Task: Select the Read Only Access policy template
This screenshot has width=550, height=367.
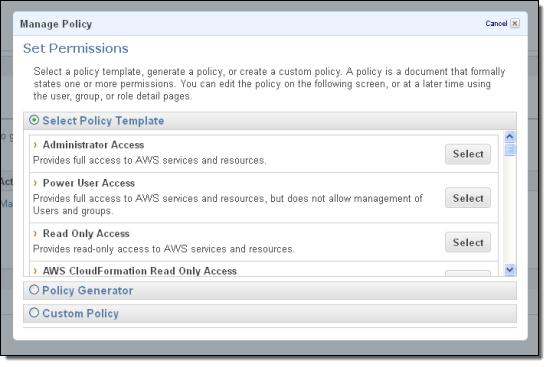Action: (468, 242)
